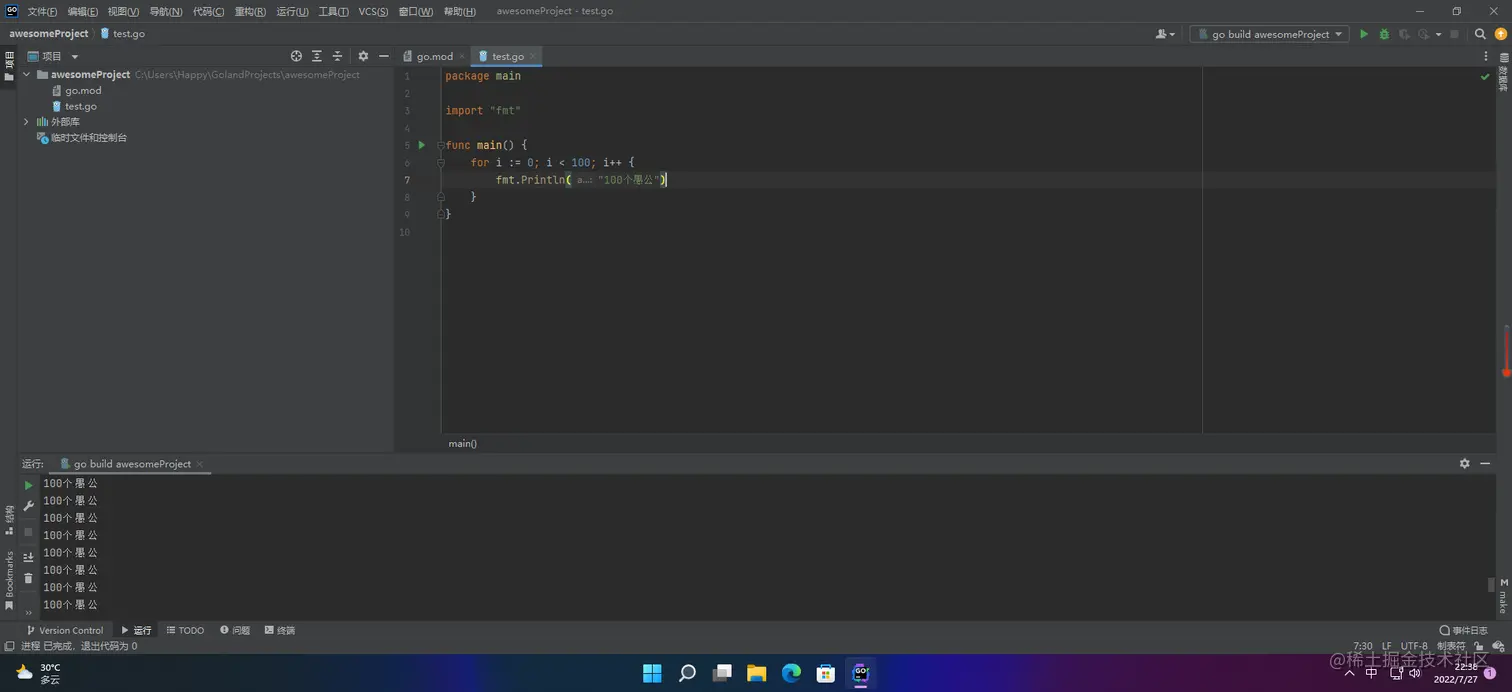1512x692 pixels.
Task: Click scroll to end icon in run panel
Action: click(29, 557)
